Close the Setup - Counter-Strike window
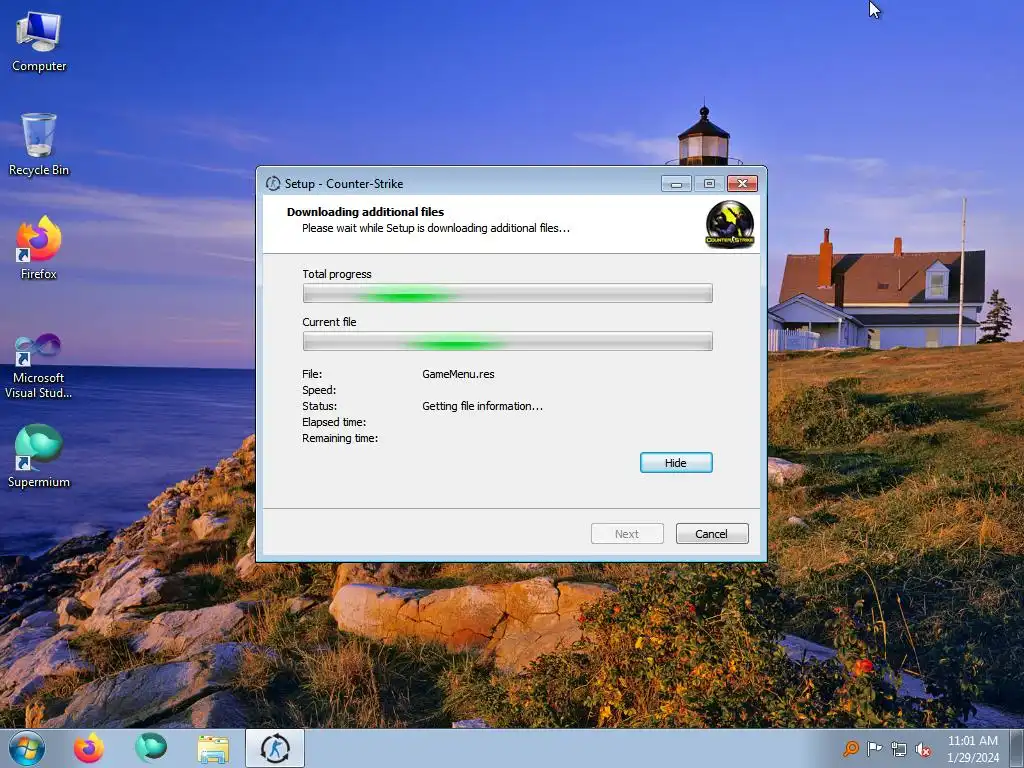Viewport: 1024px width, 768px height. [x=743, y=184]
